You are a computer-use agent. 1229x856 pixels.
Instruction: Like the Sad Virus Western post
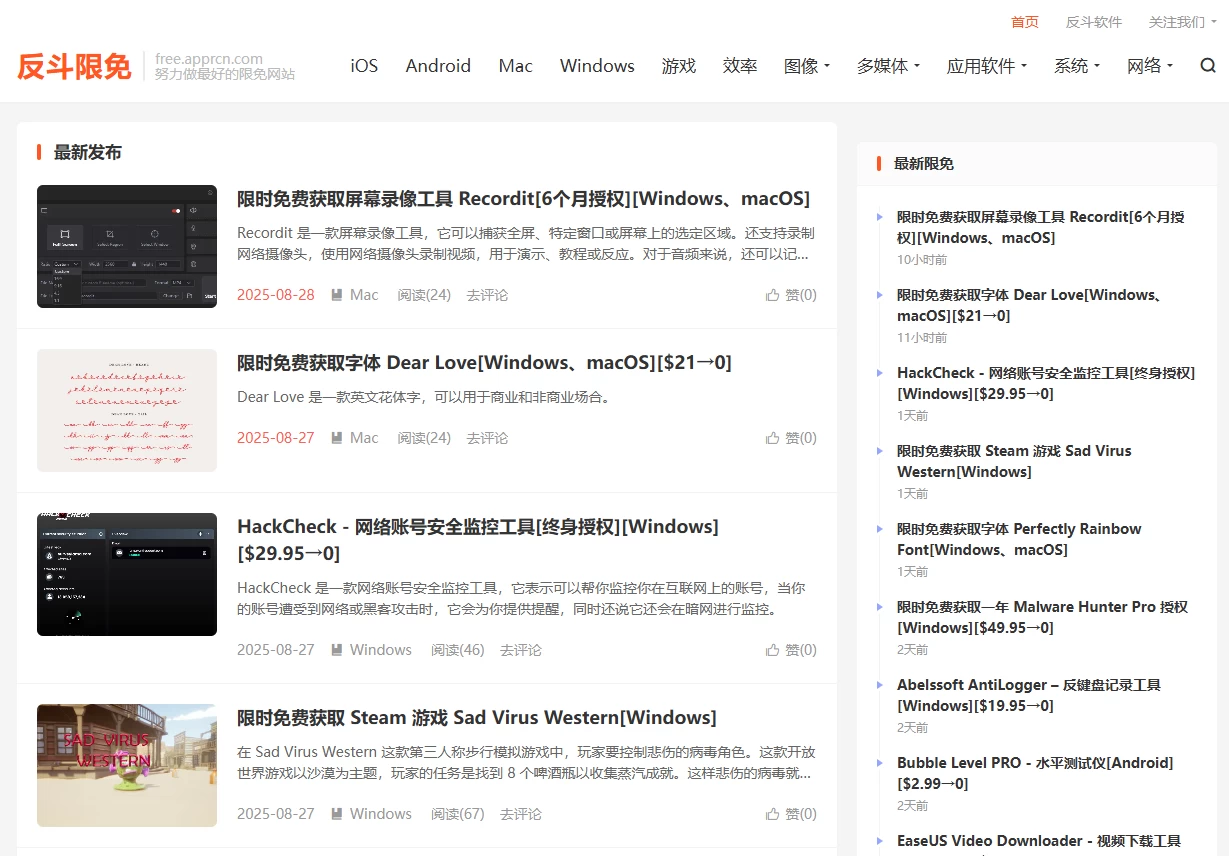pyautogui.click(x=790, y=813)
